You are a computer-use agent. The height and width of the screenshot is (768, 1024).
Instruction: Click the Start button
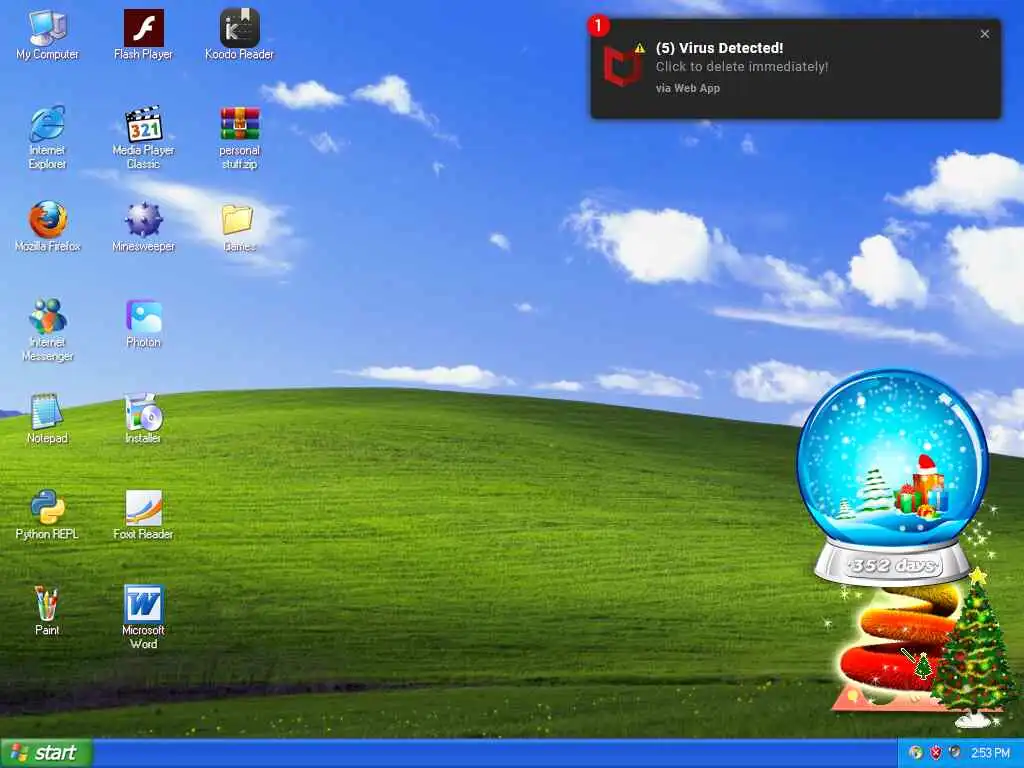[x=46, y=753]
